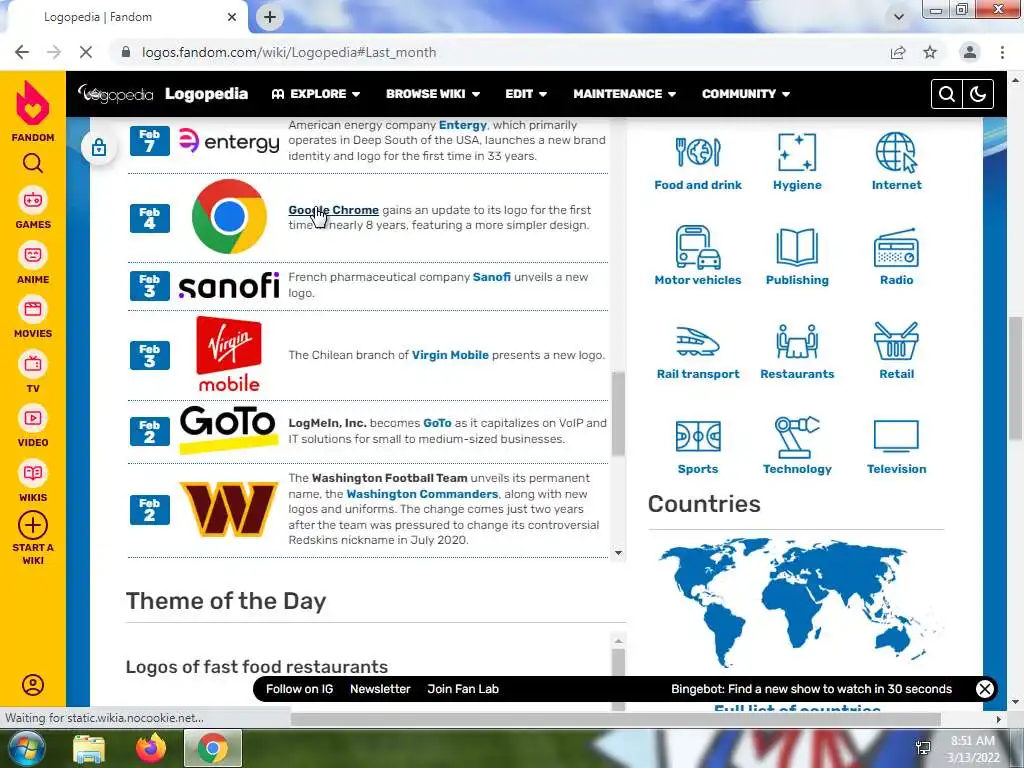Click the Washington Commanders W logo
Screen dimensions: 1024x768
[x=229, y=509]
